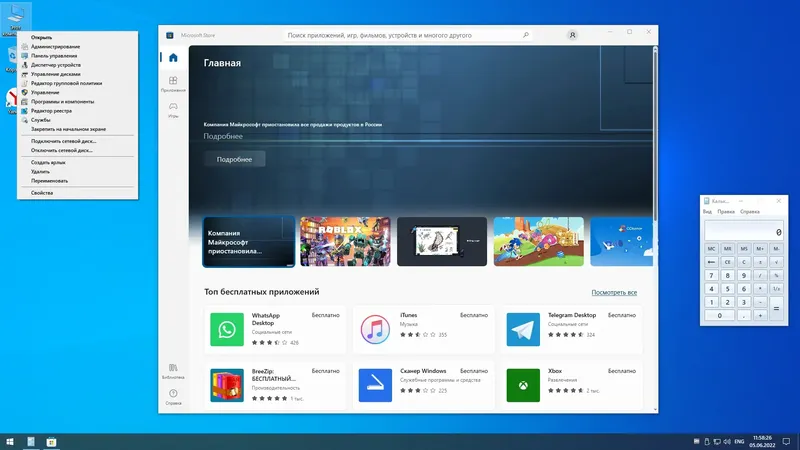Open the Windows Start menu
This screenshot has height=450, width=800.
tap(10, 442)
